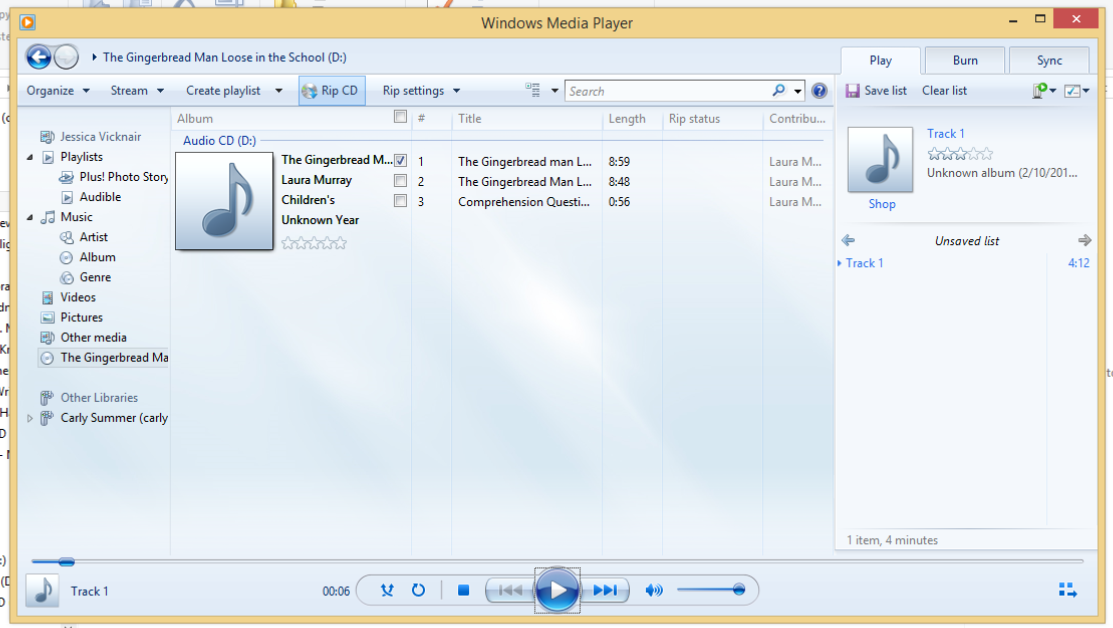
Task: Open Album under Music
Action: tap(97, 257)
